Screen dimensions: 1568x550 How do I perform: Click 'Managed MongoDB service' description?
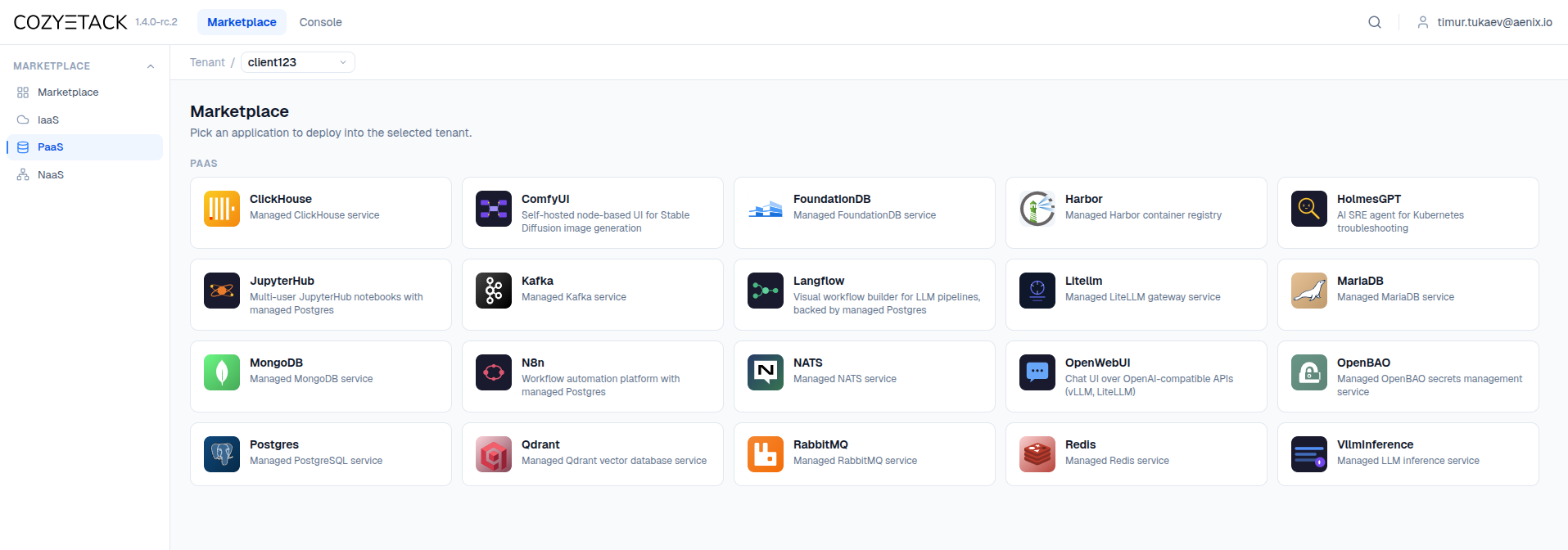[311, 379]
